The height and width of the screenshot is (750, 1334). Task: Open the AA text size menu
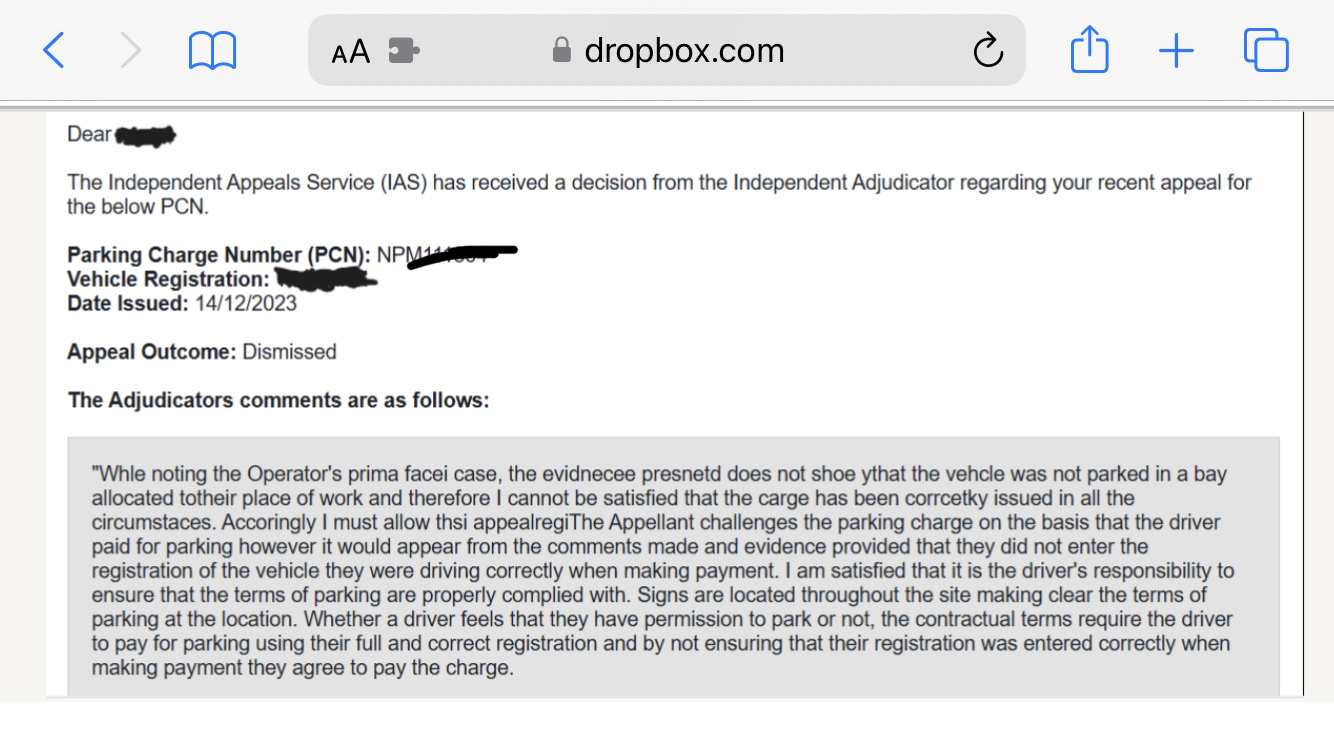pos(351,51)
